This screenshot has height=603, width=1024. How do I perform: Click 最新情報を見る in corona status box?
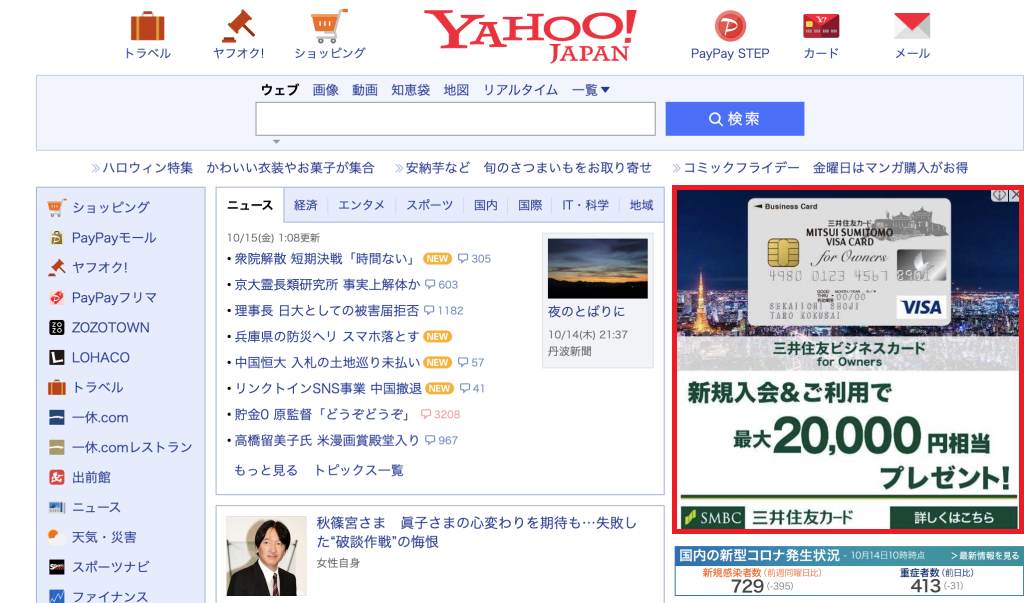985,556
